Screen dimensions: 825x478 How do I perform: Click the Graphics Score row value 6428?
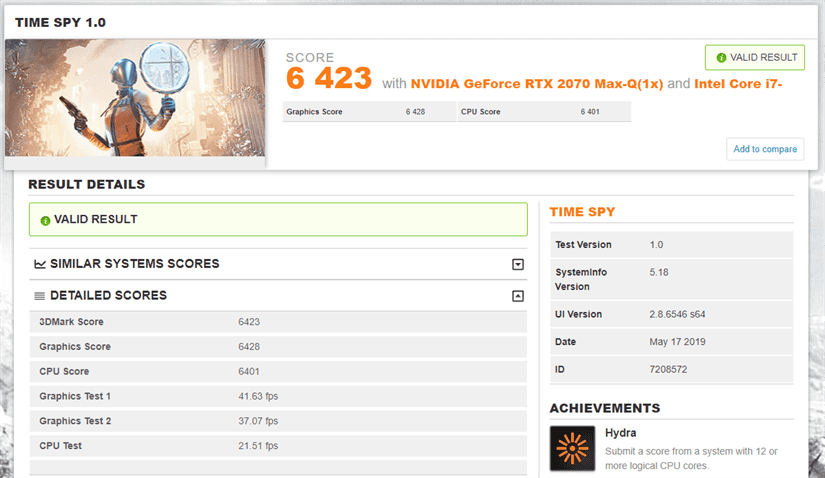click(x=249, y=346)
